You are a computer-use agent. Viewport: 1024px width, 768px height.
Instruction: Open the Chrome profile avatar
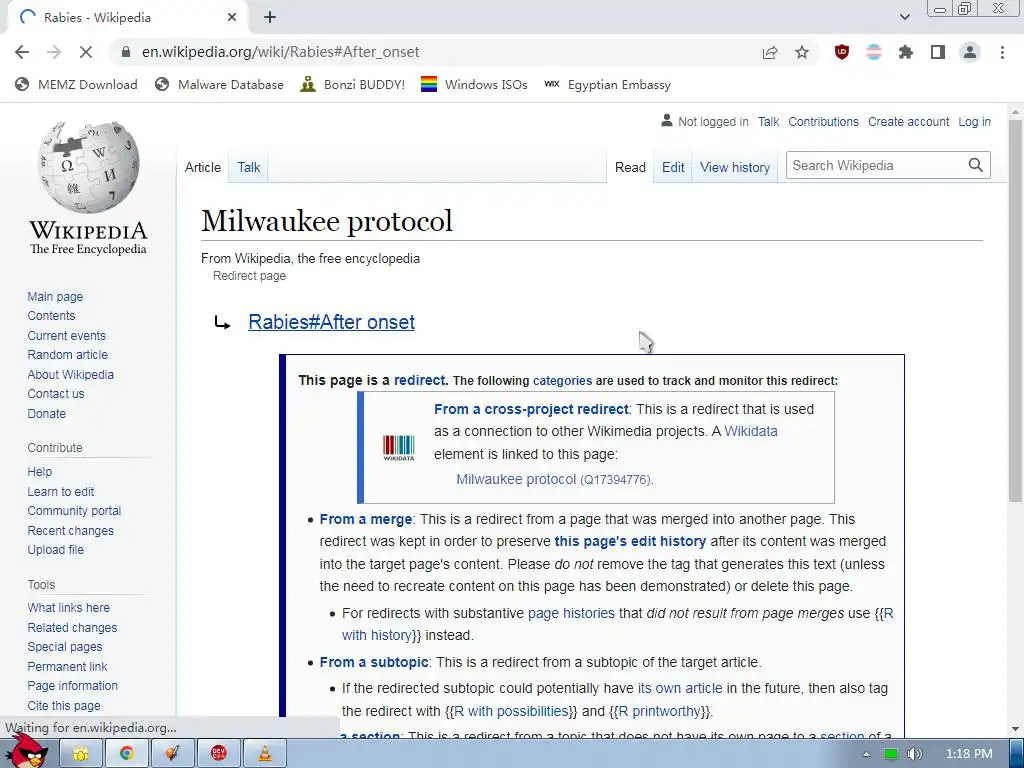tap(970, 52)
